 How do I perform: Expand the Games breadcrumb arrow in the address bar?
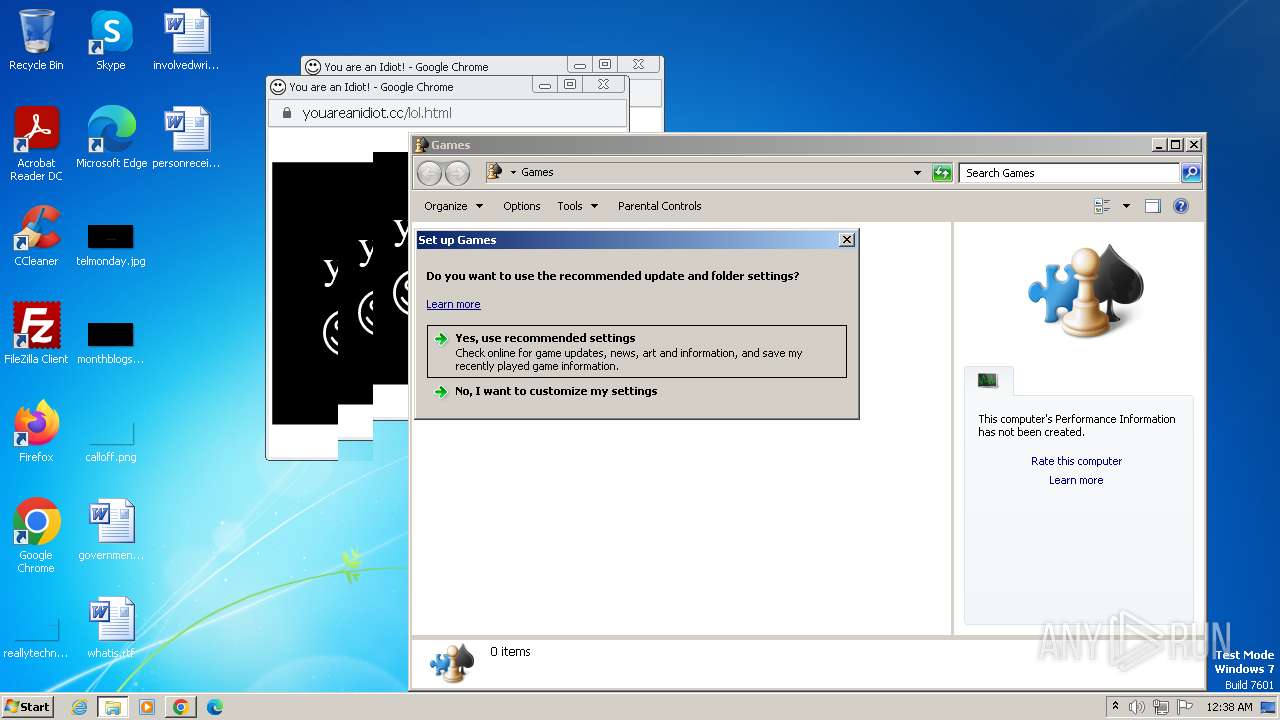[x=513, y=172]
